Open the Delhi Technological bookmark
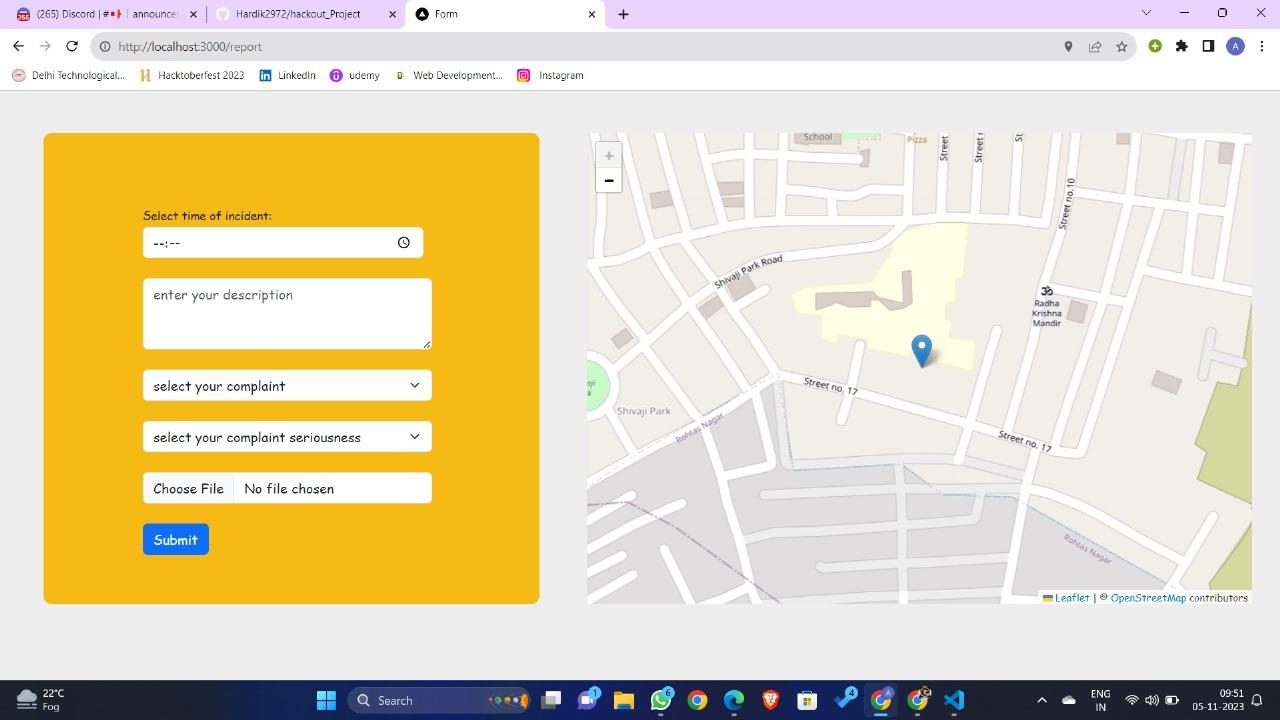 pos(68,75)
